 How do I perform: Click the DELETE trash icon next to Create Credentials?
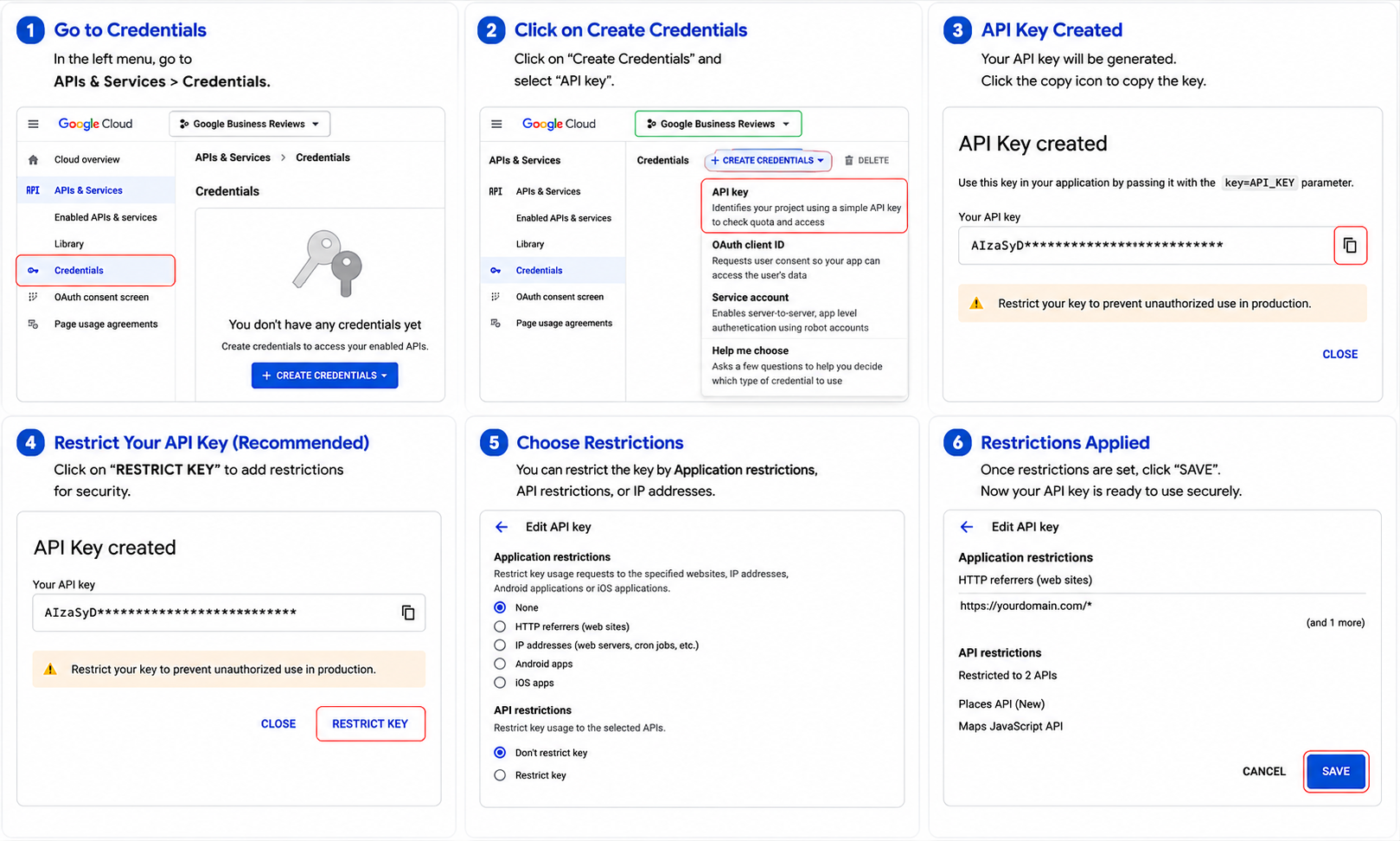pyautogui.click(x=849, y=161)
